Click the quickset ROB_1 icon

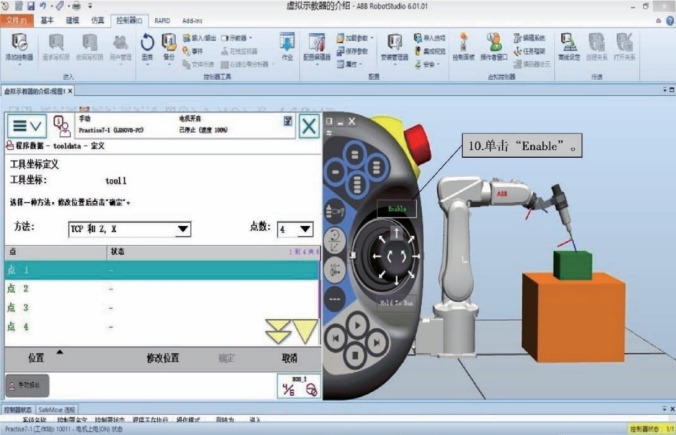pyautogui.click(x=299, y=386)
